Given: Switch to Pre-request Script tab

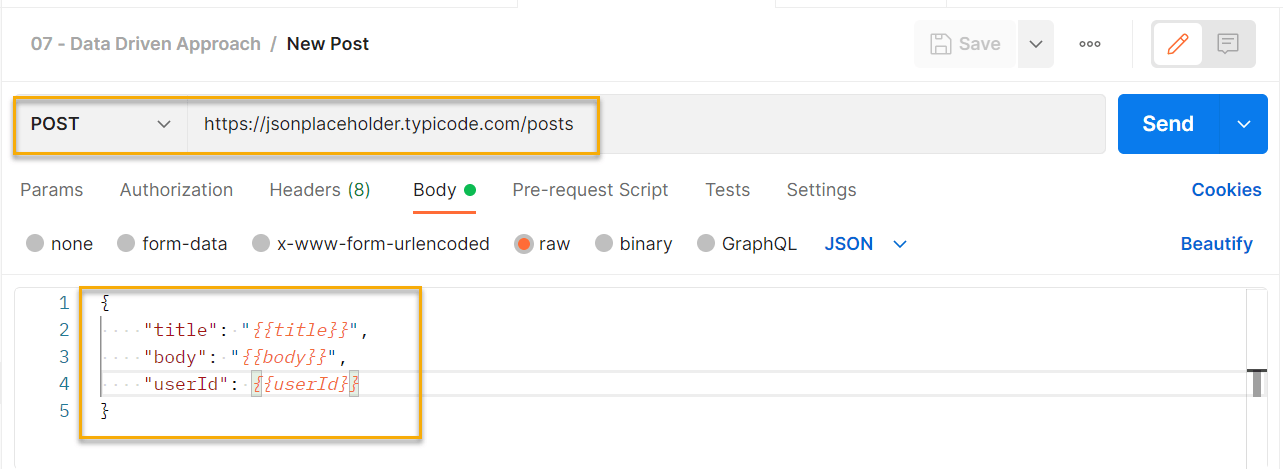Looking at the screenshot, I should [590, 190].
